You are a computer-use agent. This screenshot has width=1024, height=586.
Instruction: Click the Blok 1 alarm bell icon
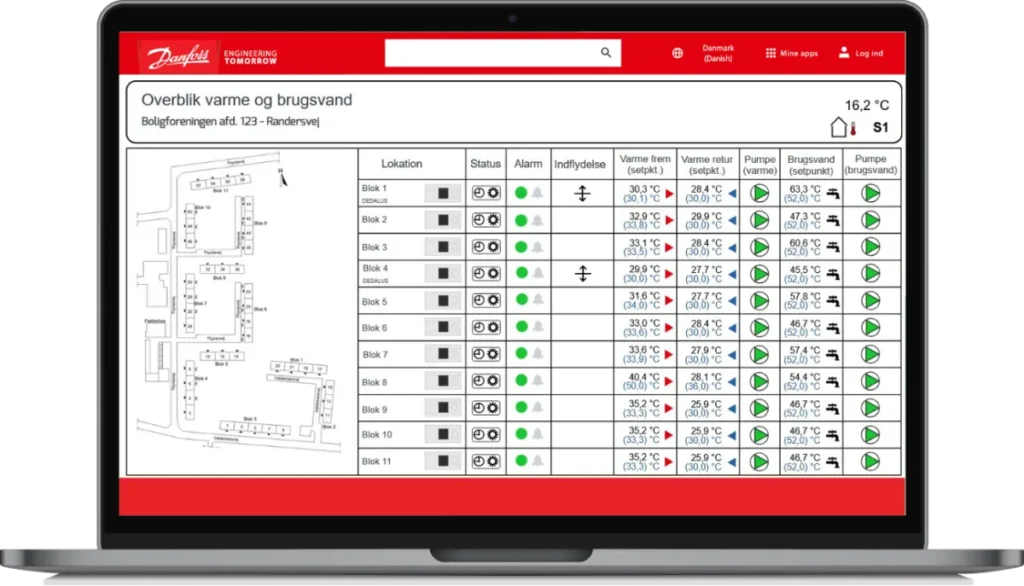click(537, 193)
